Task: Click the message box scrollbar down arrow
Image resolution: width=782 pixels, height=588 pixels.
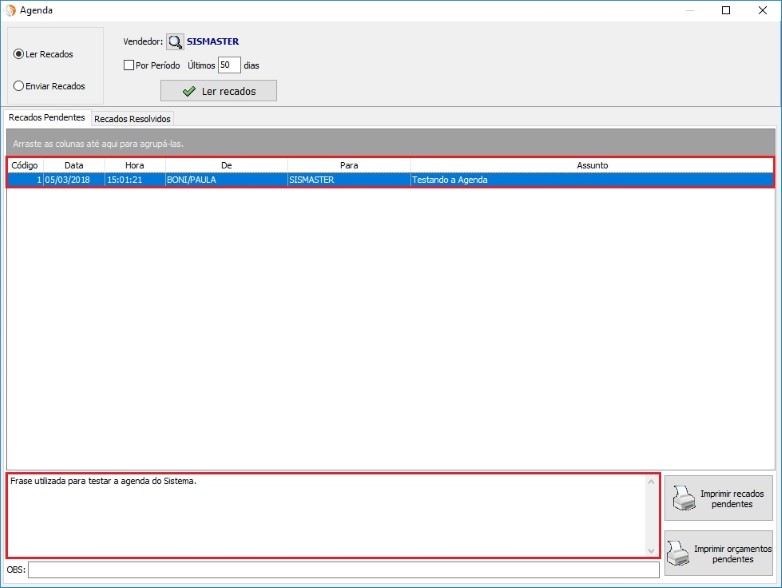Action: tap(652, 550)
